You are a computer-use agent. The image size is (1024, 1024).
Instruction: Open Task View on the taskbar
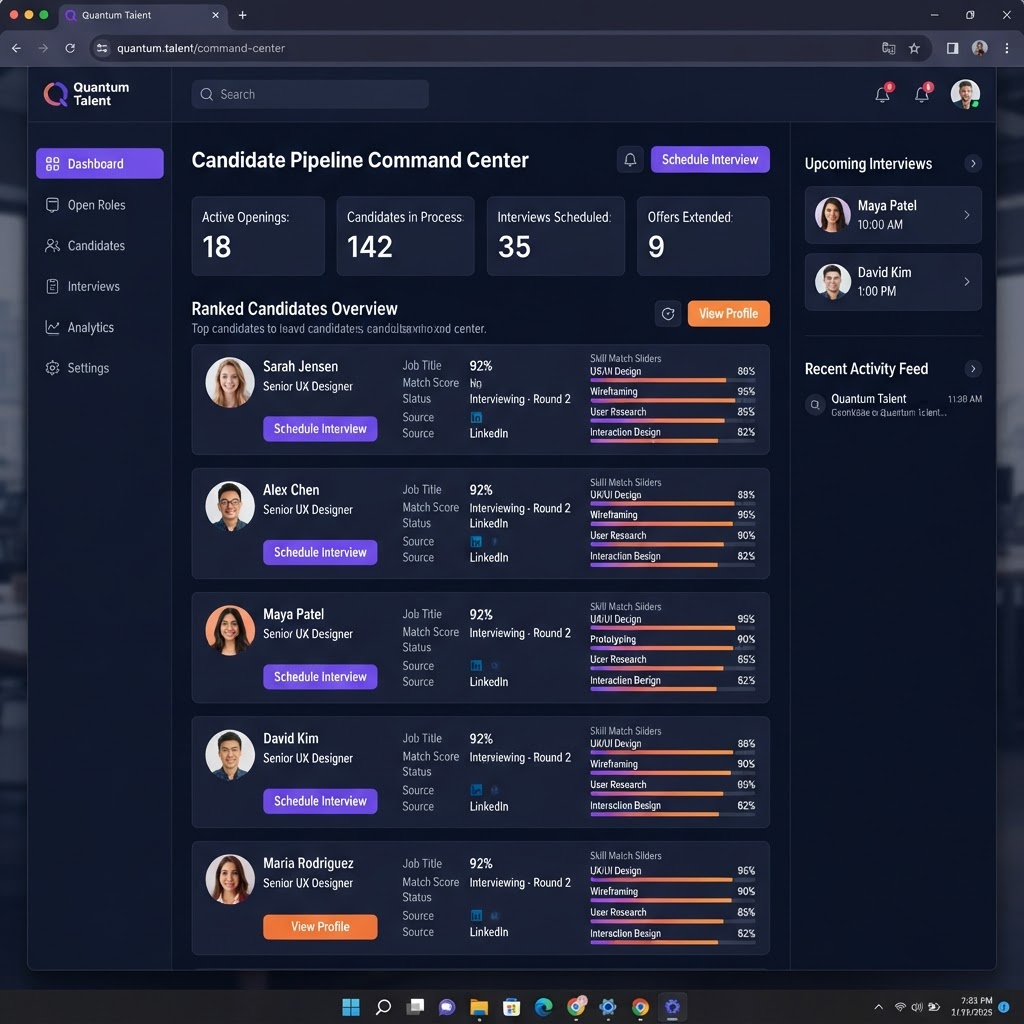(415, 1007)
